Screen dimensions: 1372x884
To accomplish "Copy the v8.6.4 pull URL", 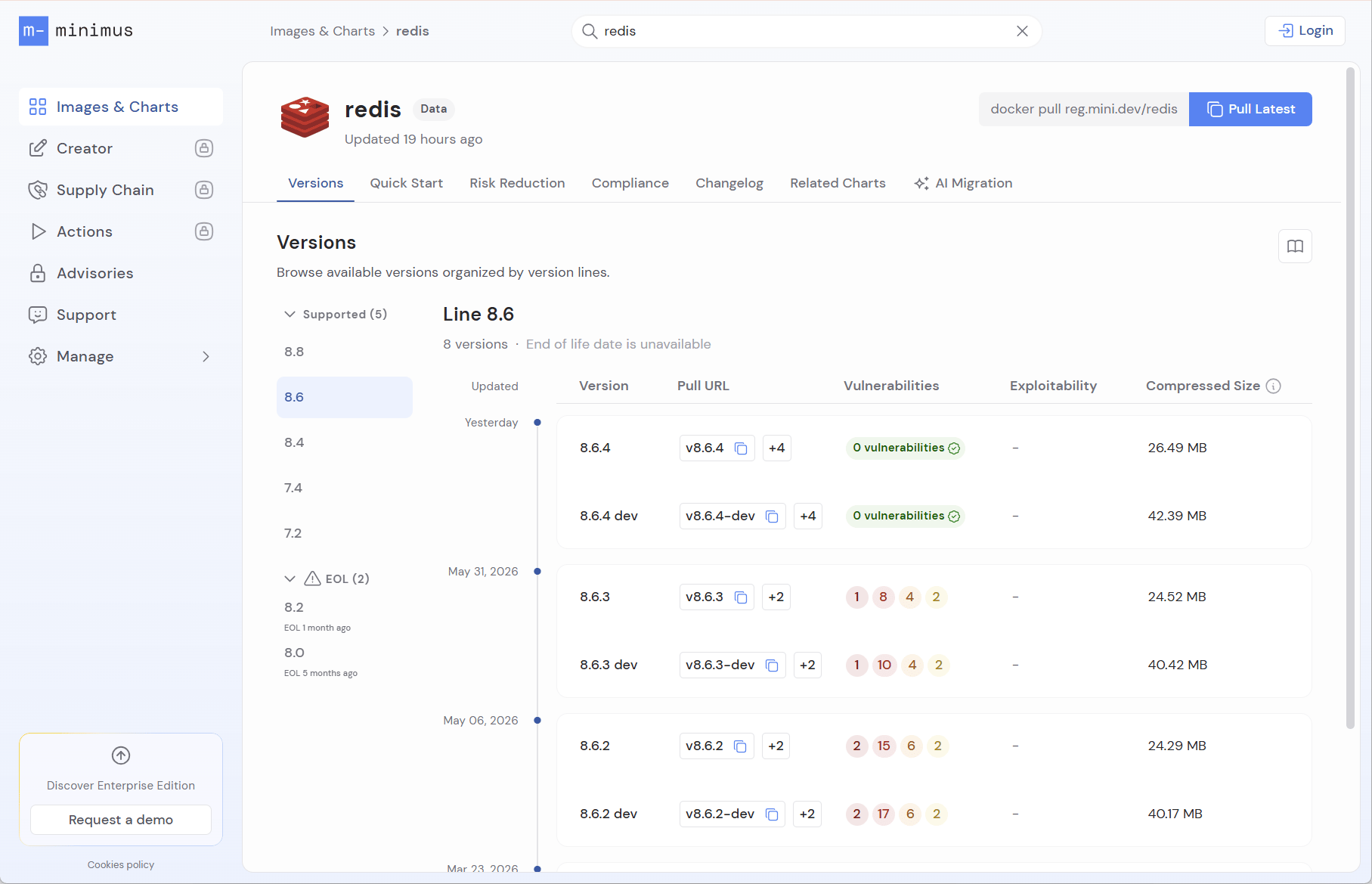I will 741,448.
